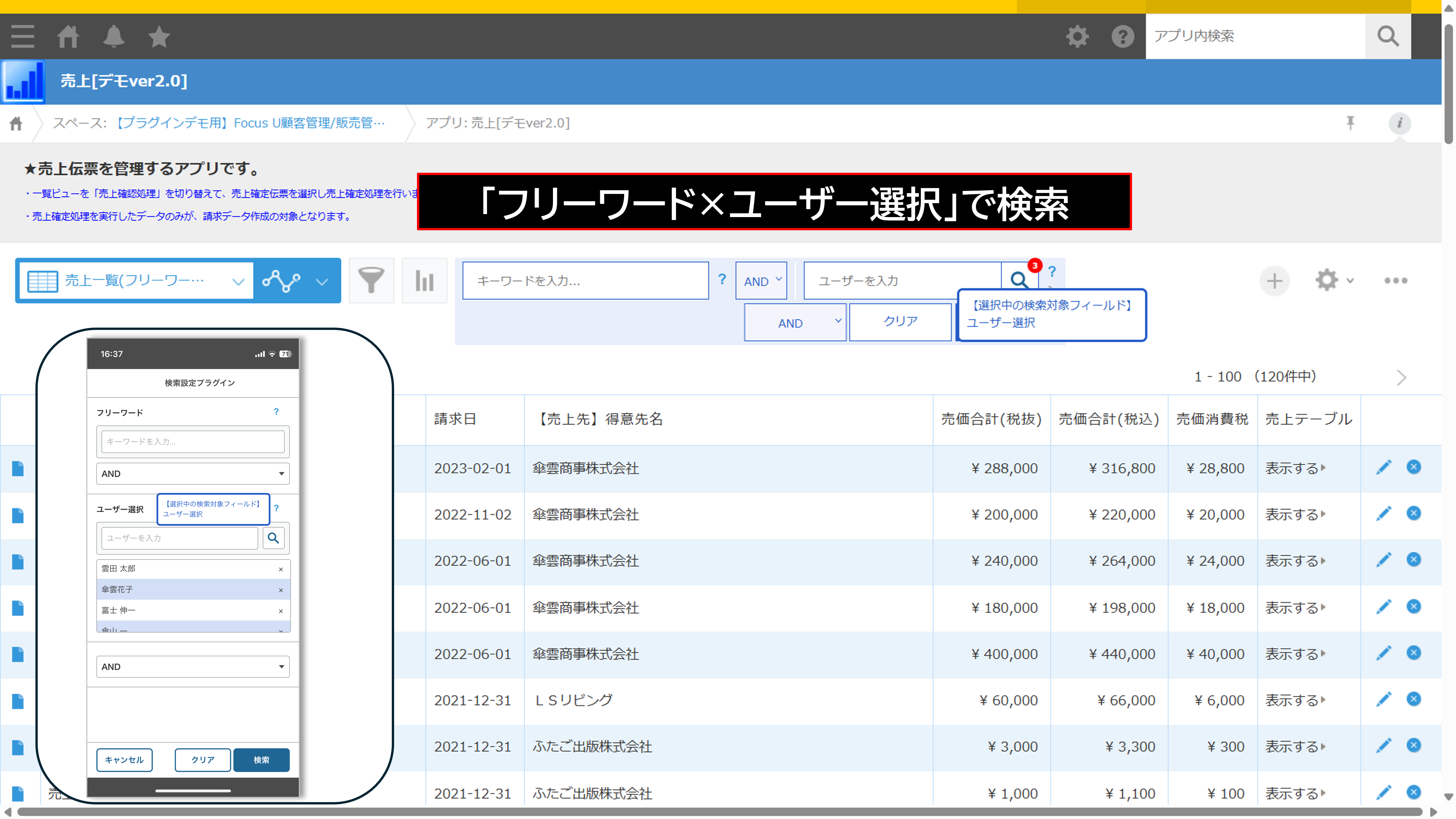Click the help icon beside the user search
Screen dimensions: 1456x819
[1052, 271]
